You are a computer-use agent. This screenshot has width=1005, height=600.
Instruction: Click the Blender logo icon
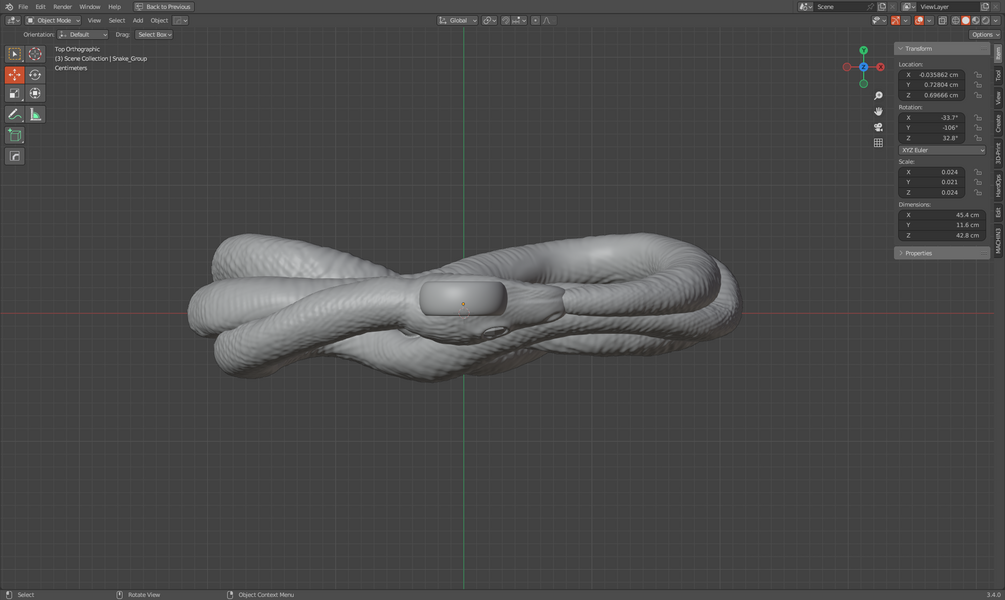[8, 6]
